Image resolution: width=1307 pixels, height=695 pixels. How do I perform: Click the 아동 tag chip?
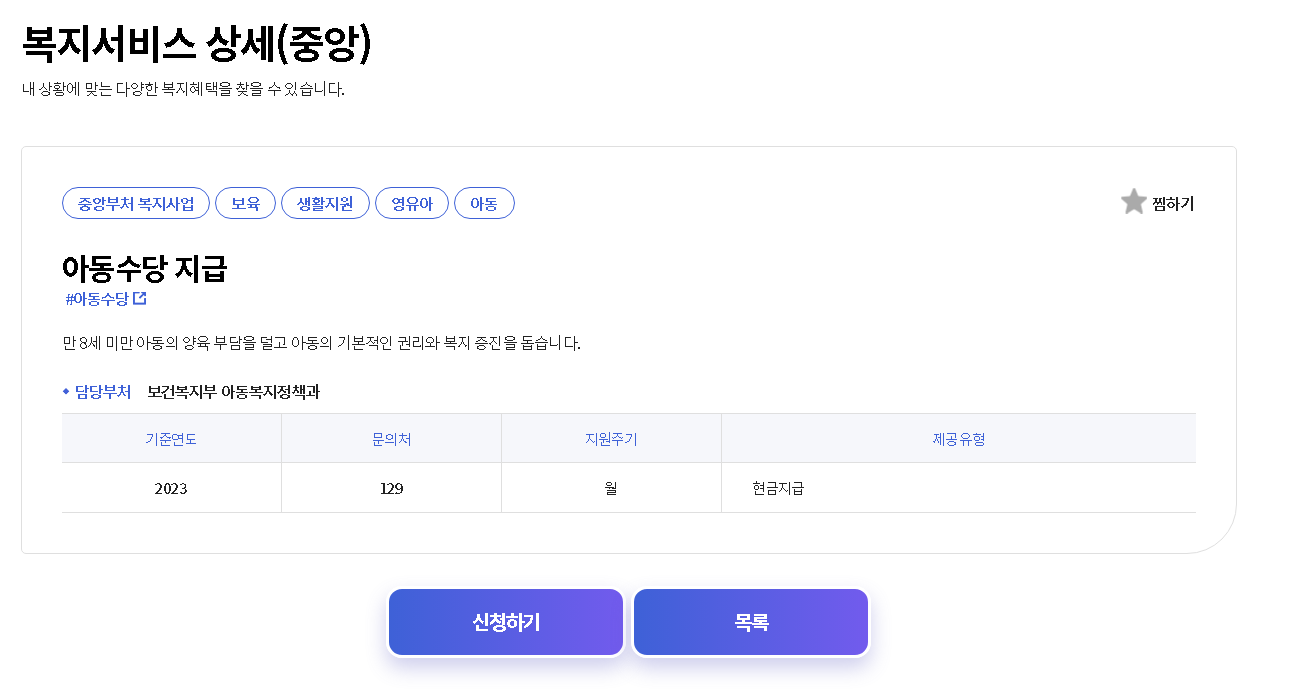(484, 202)
